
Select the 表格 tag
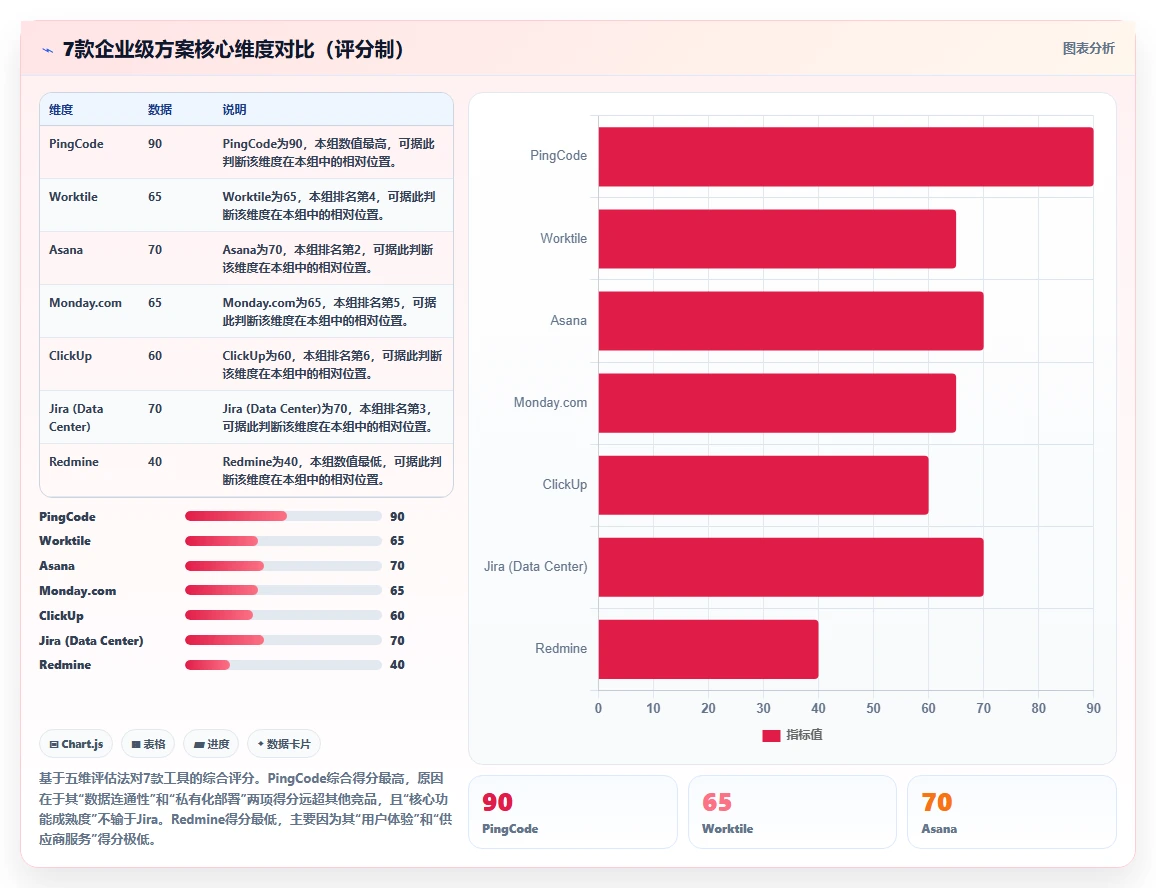(x=148, y=744)
